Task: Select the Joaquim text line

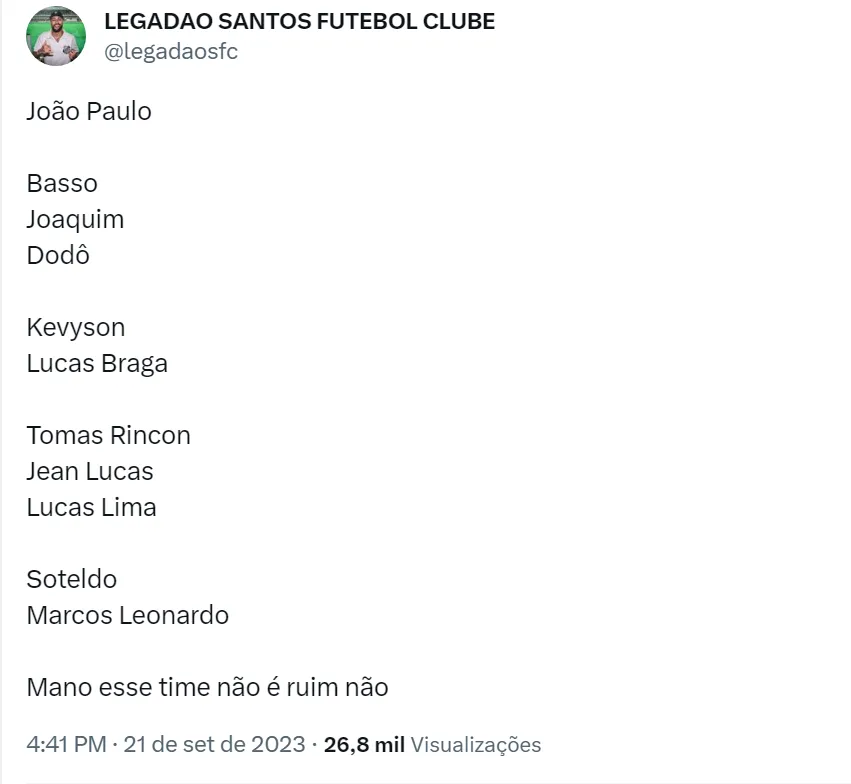Action: pos(75,219)
